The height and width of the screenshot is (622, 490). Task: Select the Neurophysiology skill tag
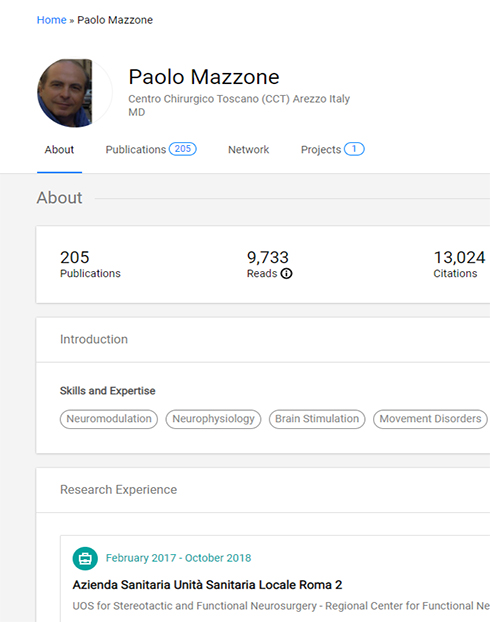tap(213, 419)
